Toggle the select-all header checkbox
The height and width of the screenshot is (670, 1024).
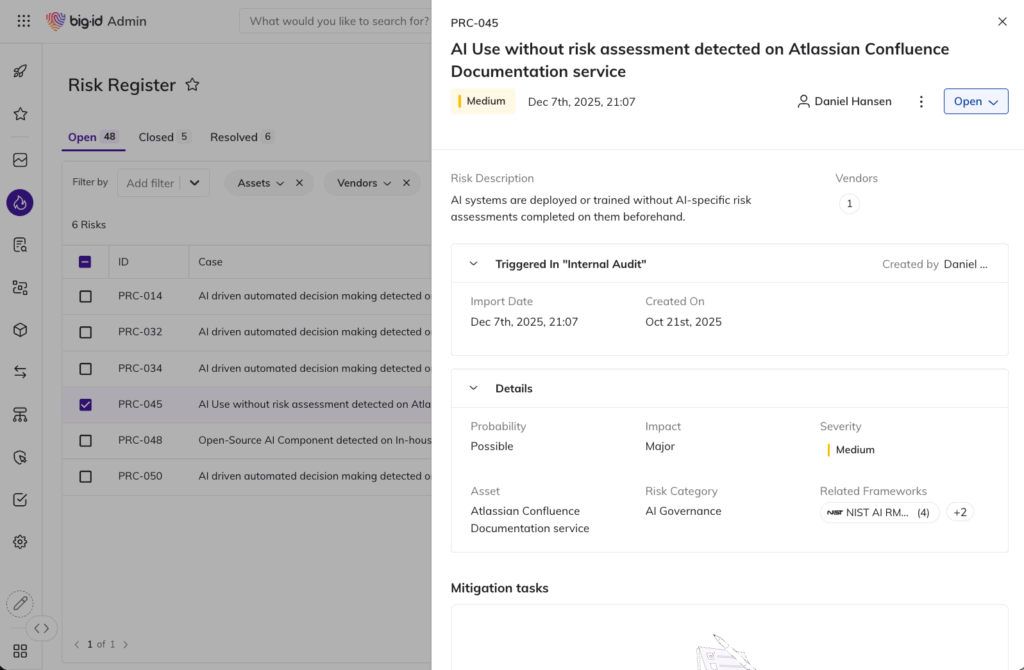pos(85,262)
